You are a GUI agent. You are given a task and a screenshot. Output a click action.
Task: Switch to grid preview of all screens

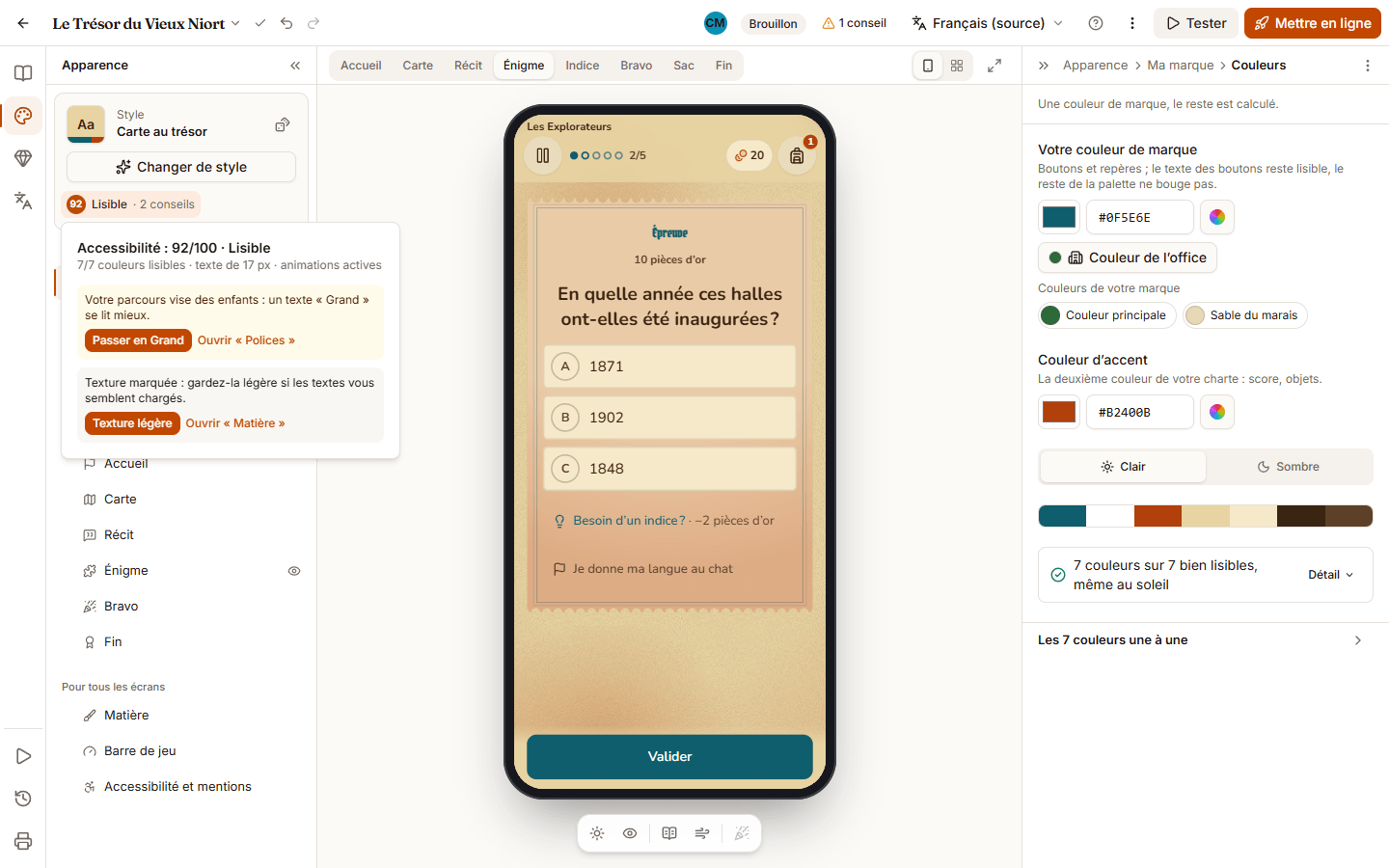tap(957, 66)
